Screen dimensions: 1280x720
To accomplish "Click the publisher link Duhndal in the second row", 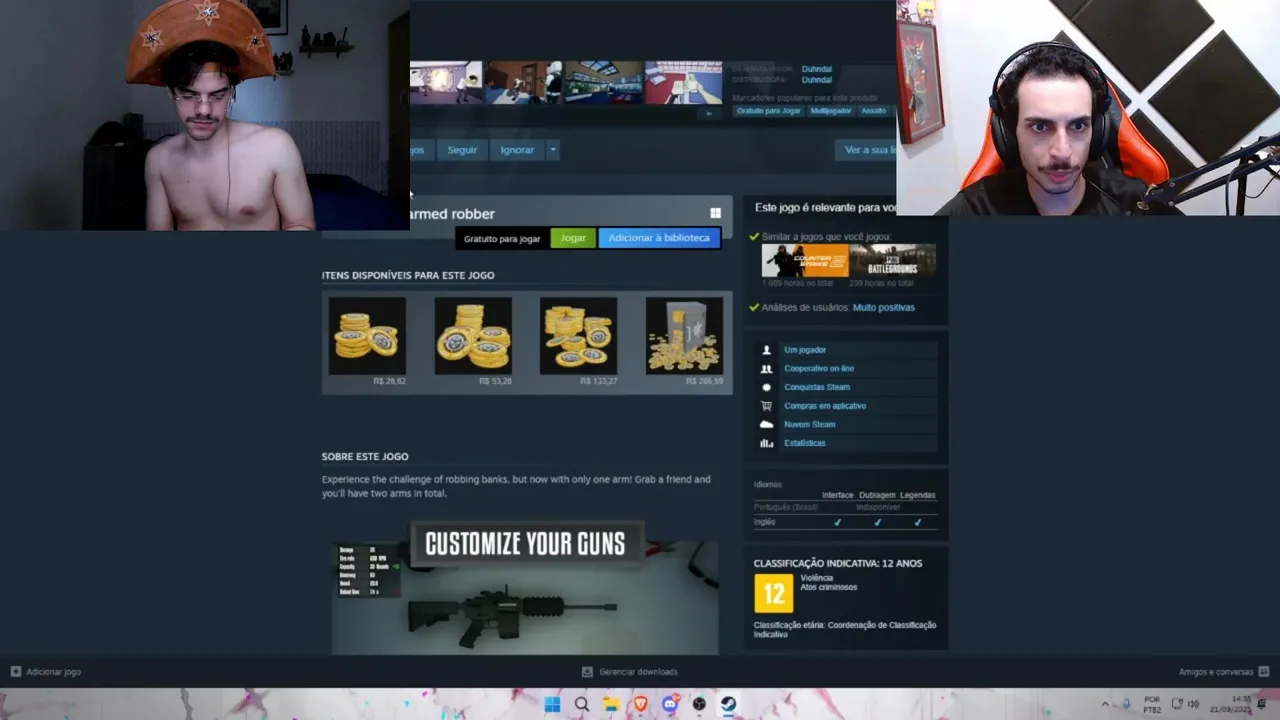I will click(816, 80).
